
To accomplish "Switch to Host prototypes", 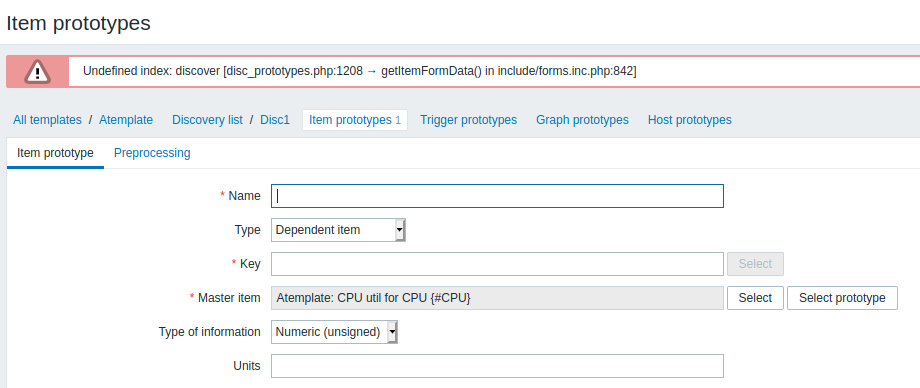I will click(689, 120).
